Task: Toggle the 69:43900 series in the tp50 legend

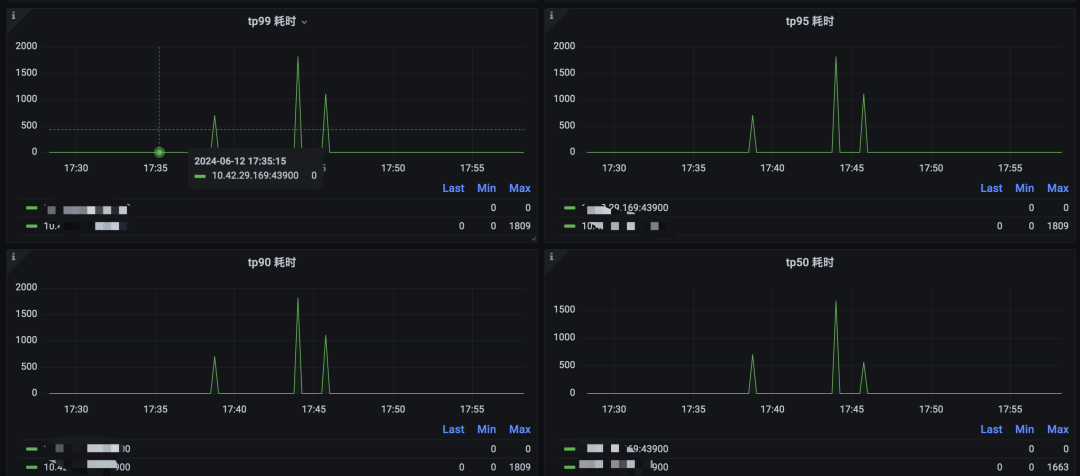Action: click(x=625, y=449)
